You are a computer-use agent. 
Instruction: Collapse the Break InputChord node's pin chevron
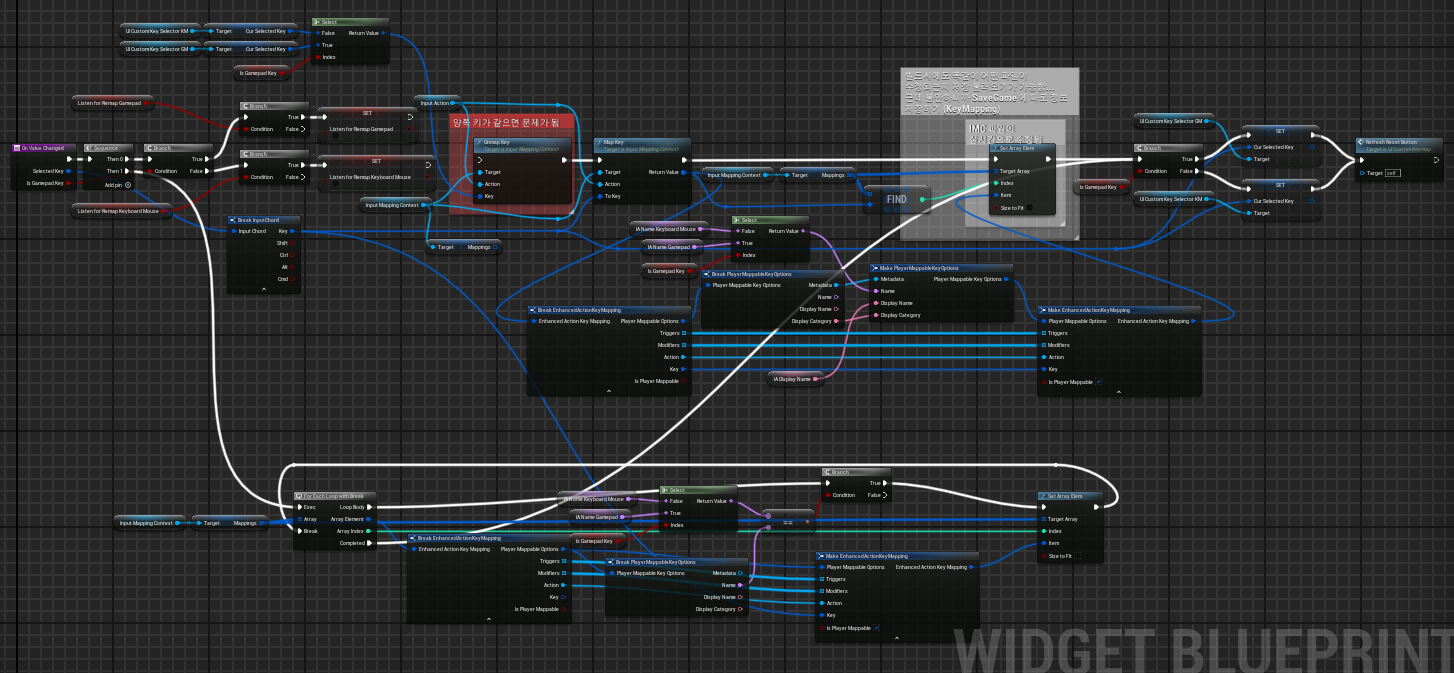(264, 289)
